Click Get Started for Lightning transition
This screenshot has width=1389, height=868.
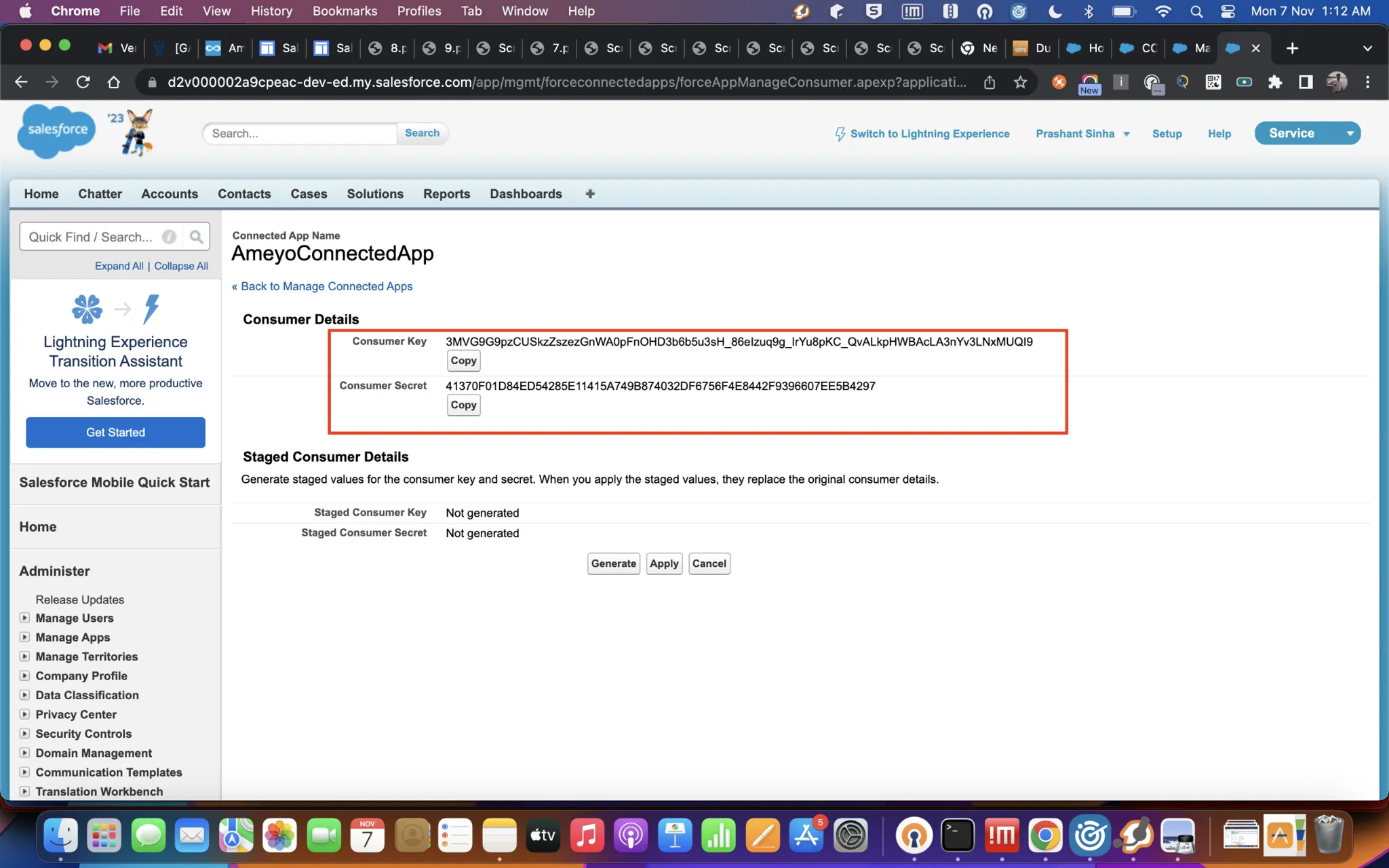click(x=115, y=433)
